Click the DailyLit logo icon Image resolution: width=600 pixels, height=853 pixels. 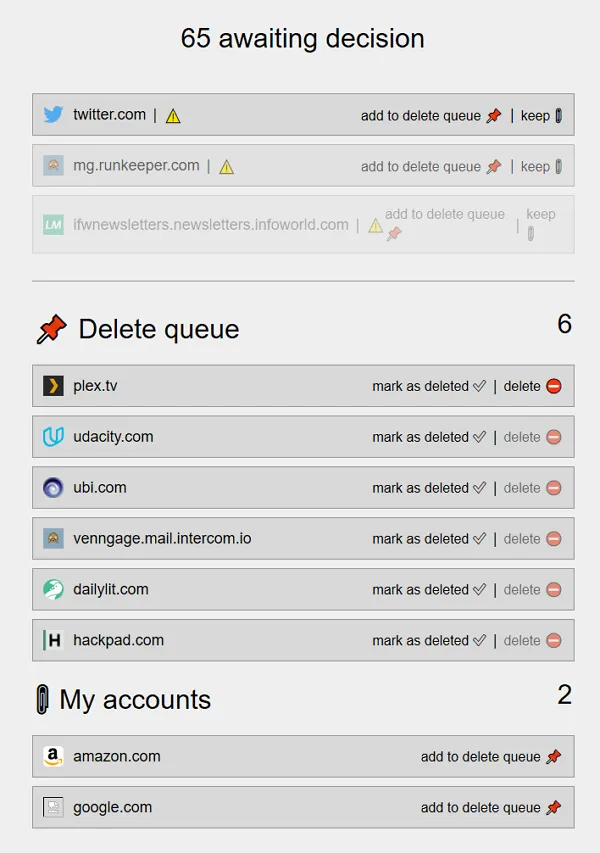(53, 590)
